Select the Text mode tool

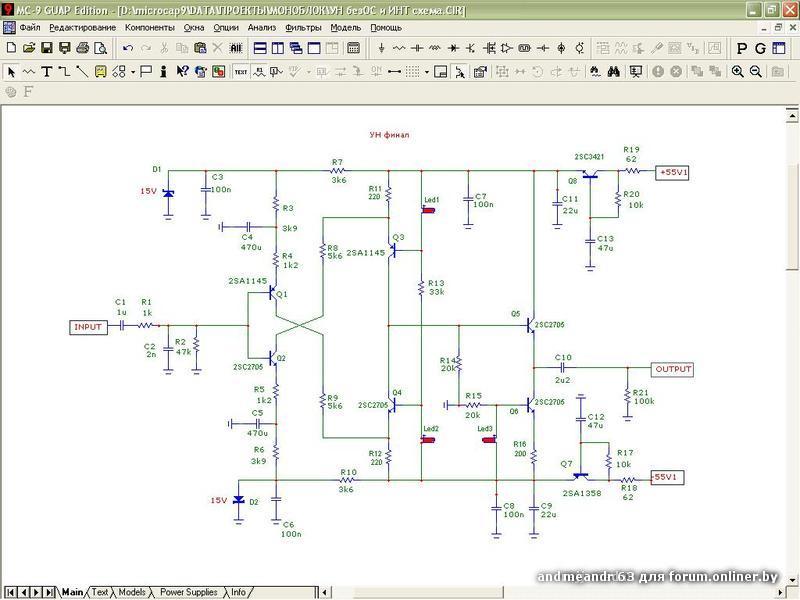(x=46, y=71)
